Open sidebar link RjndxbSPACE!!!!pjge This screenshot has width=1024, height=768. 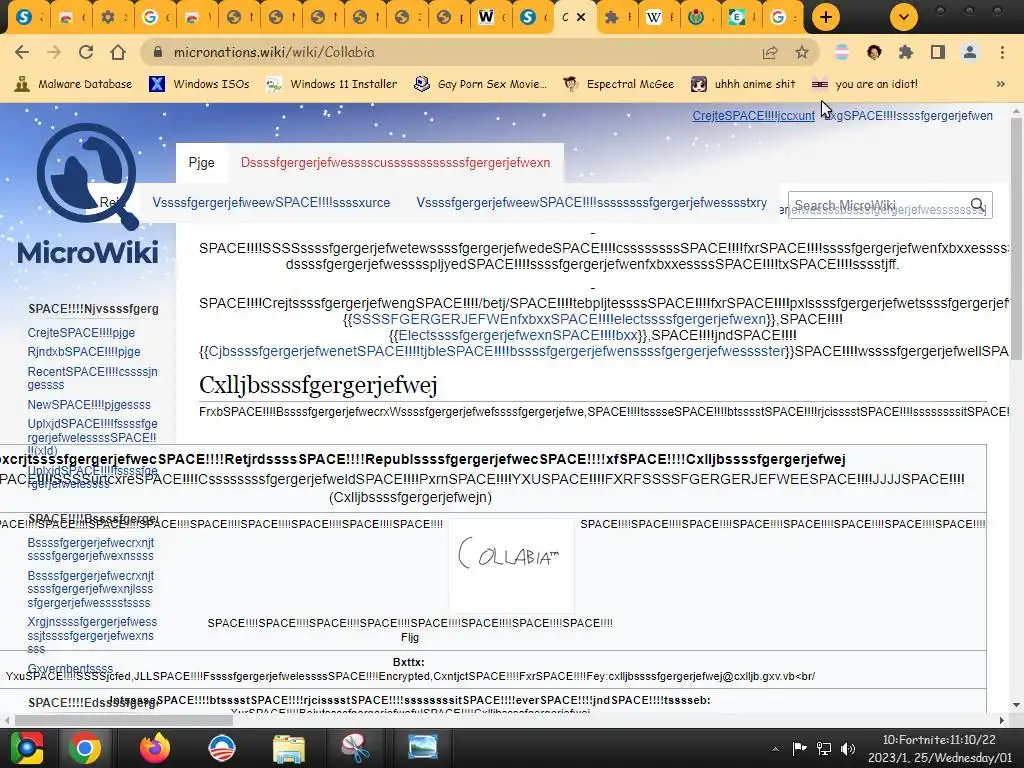[x=84, y=351]
